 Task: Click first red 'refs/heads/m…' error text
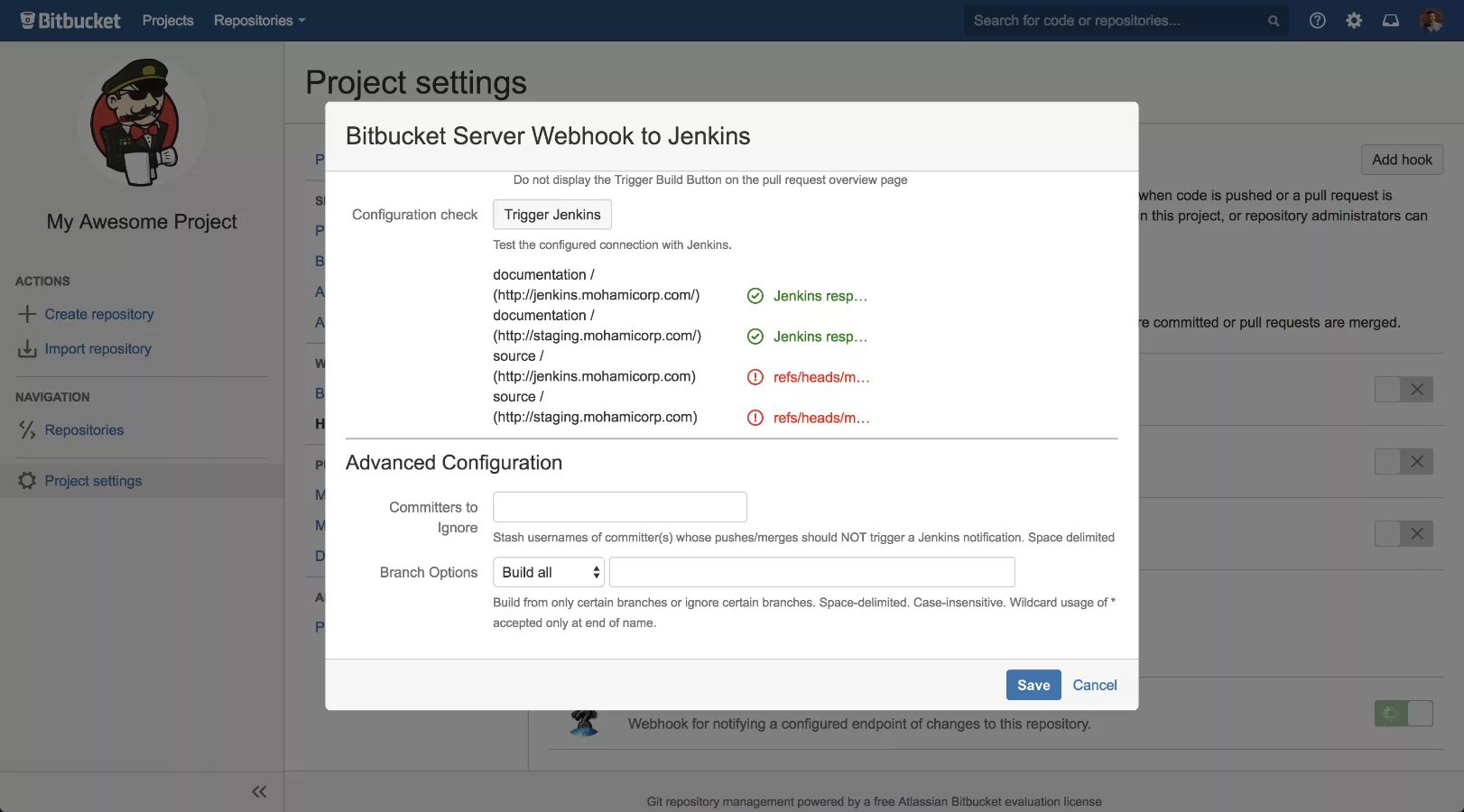tap(821, 377)
